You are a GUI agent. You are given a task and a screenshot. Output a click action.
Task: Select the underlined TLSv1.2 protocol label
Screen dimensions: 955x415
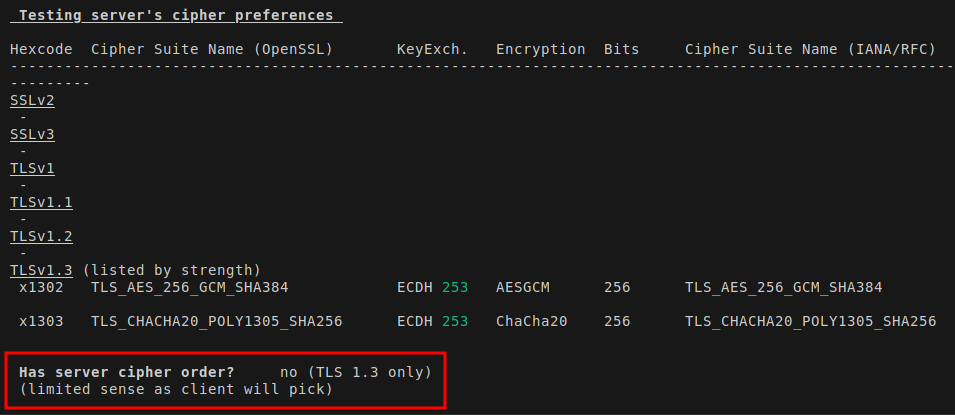coord(41,236)
